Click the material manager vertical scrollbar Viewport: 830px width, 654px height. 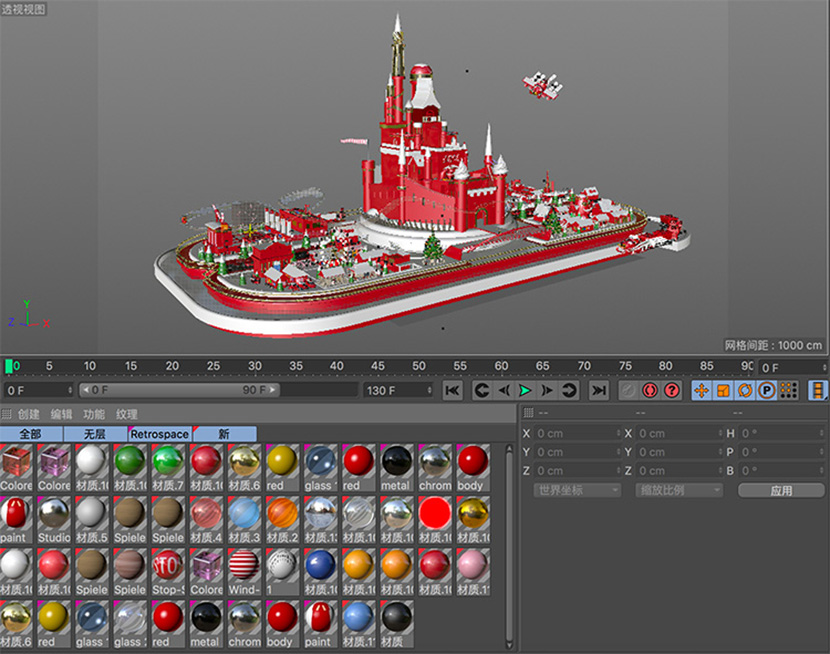tap(509, 547)
